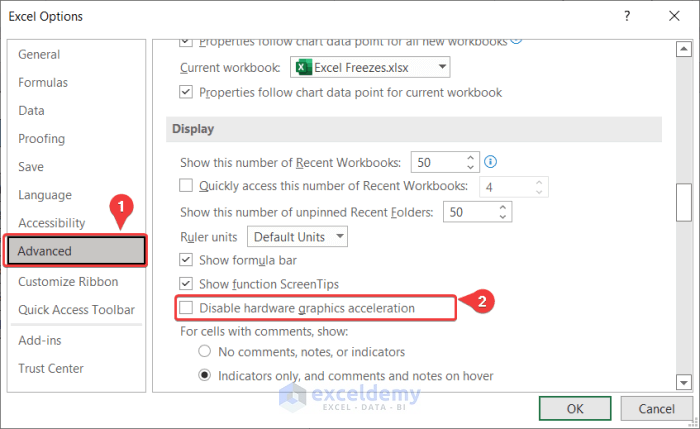Open the Accessibility options category

tap(51, 223)
